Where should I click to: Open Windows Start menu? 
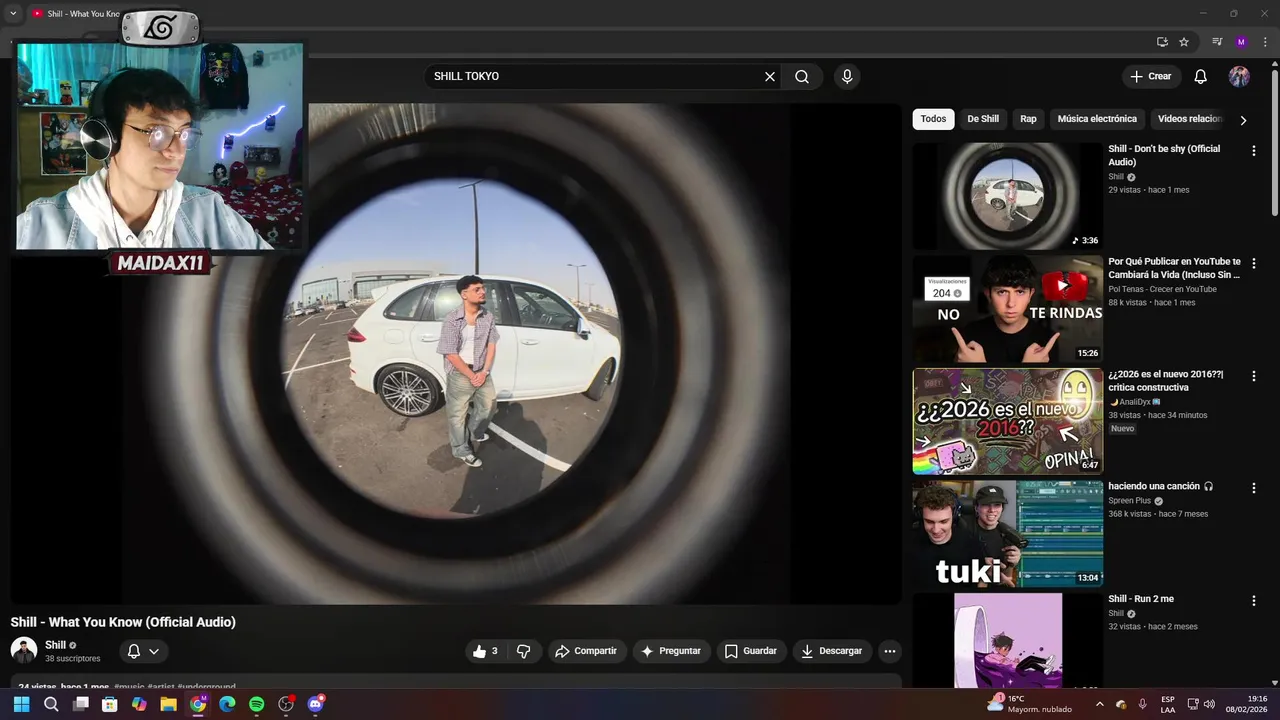[x=22, y=704]
